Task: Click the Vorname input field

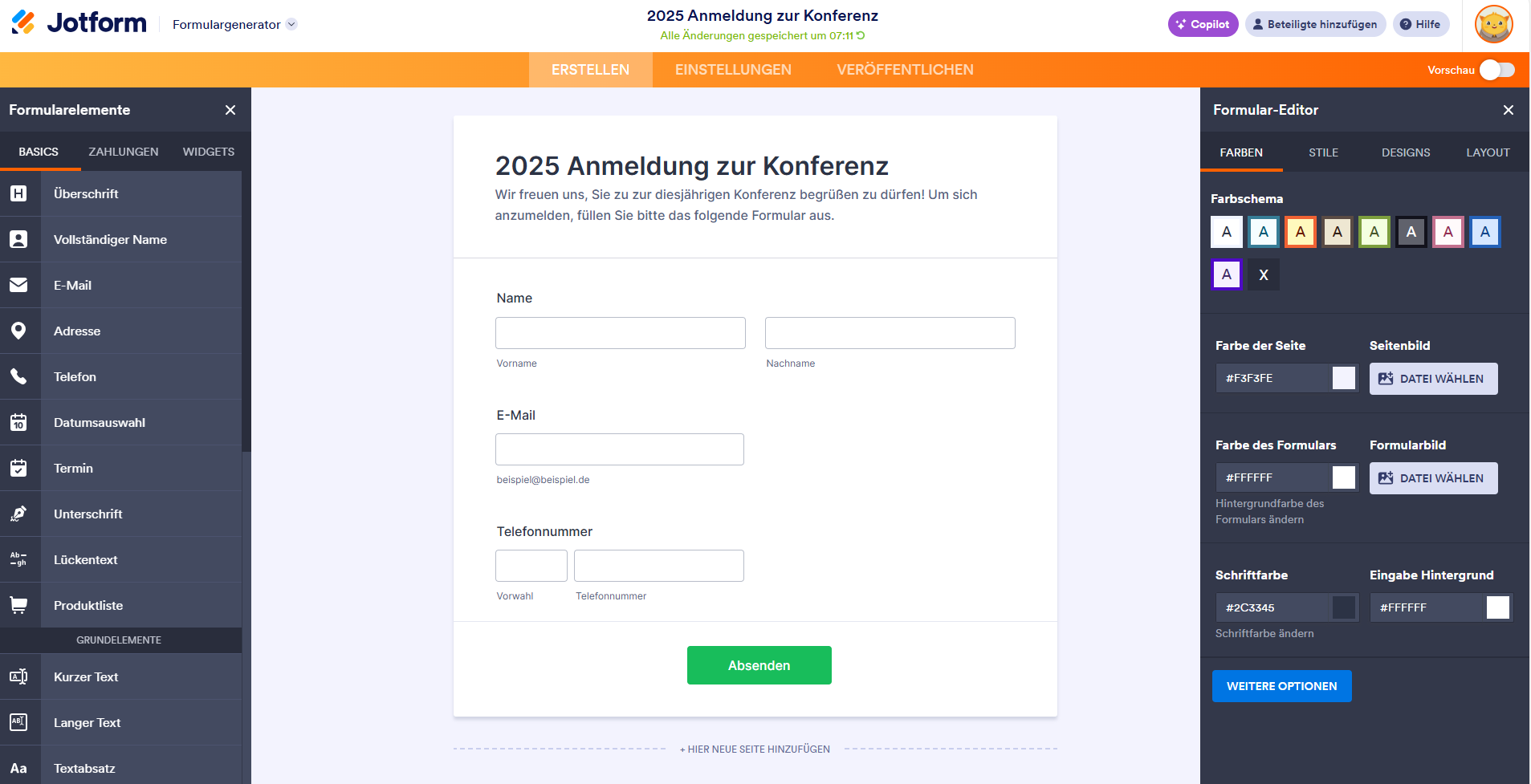Action: click(621, 333)
